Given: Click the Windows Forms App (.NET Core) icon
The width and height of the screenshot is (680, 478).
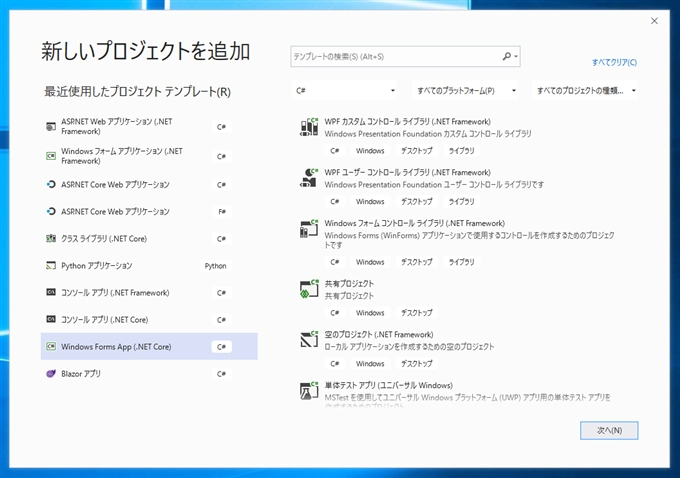Looking at the screenshot, I should tap(51, 347).
